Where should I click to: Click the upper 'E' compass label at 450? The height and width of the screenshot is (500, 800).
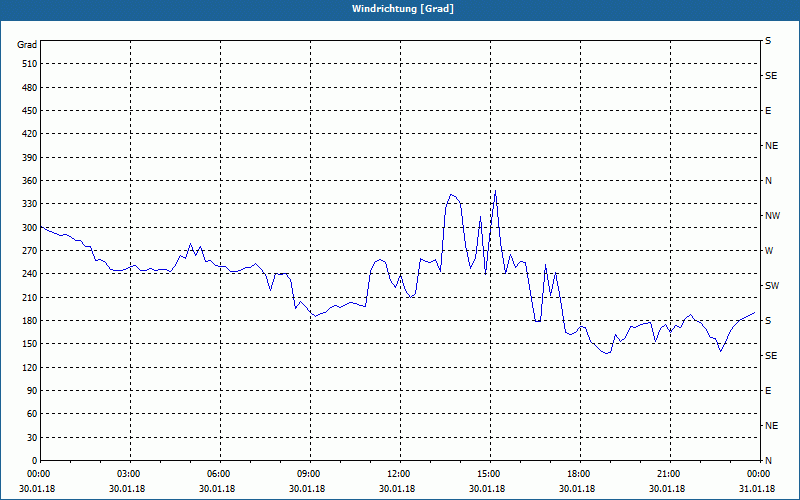pyautogui.click(x=768, y=111)
